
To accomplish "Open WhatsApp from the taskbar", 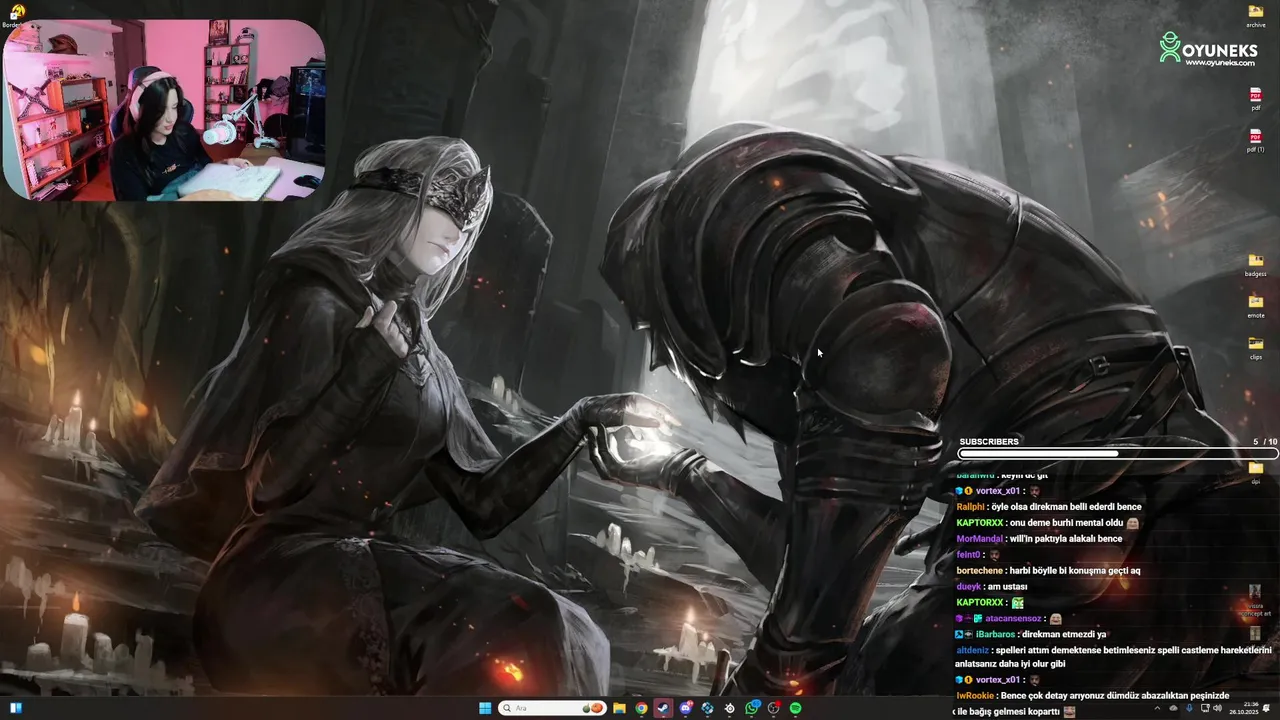I will (x=752, y=708).
